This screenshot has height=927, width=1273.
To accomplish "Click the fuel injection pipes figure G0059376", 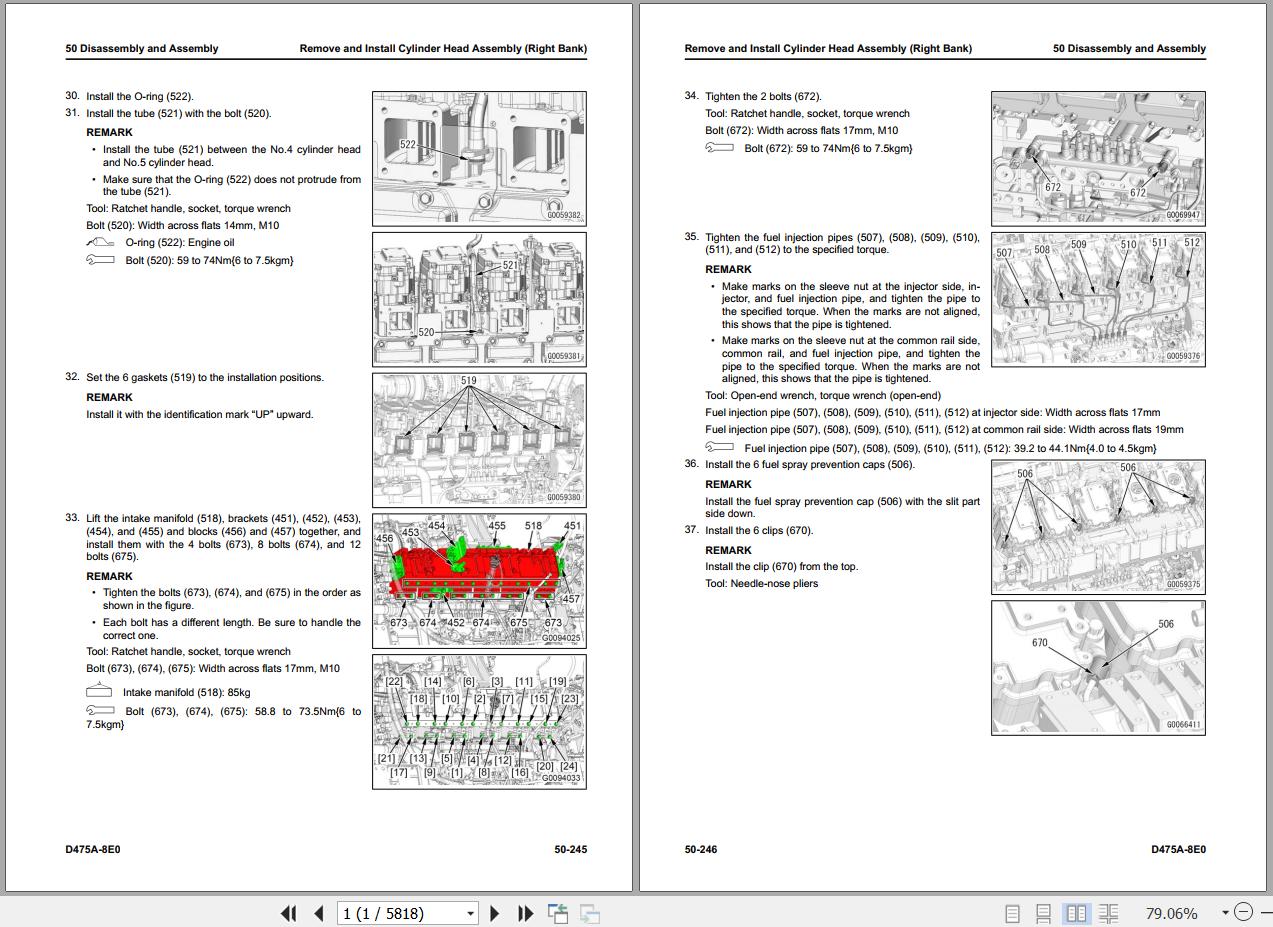I will (x=1098, y=299).
